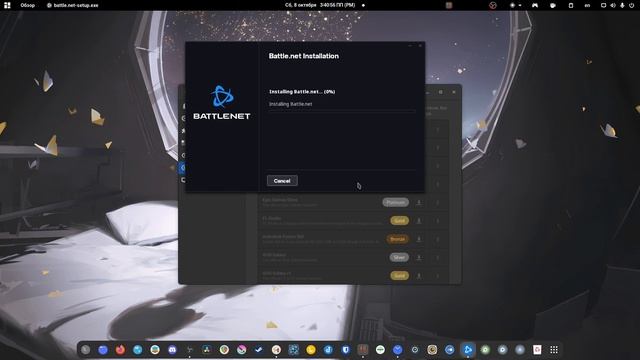
Task: Open three-dot menu in the Platinum row
Action: pyautogui.click(x=438, y=202)
